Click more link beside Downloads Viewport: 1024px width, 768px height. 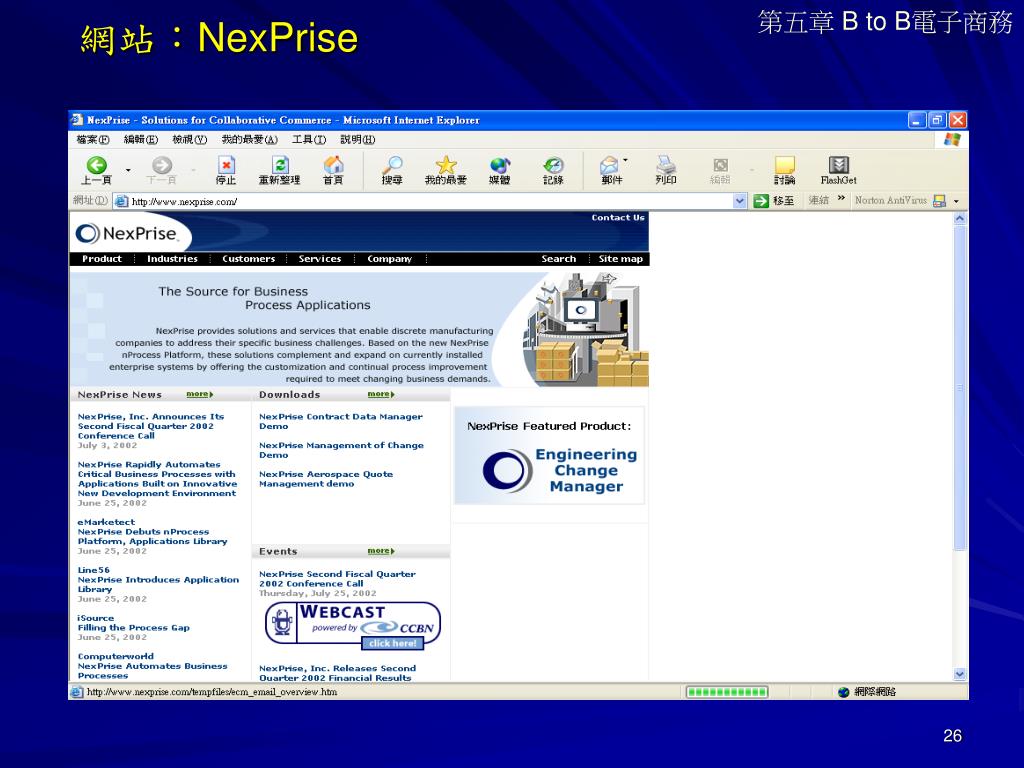381,394
